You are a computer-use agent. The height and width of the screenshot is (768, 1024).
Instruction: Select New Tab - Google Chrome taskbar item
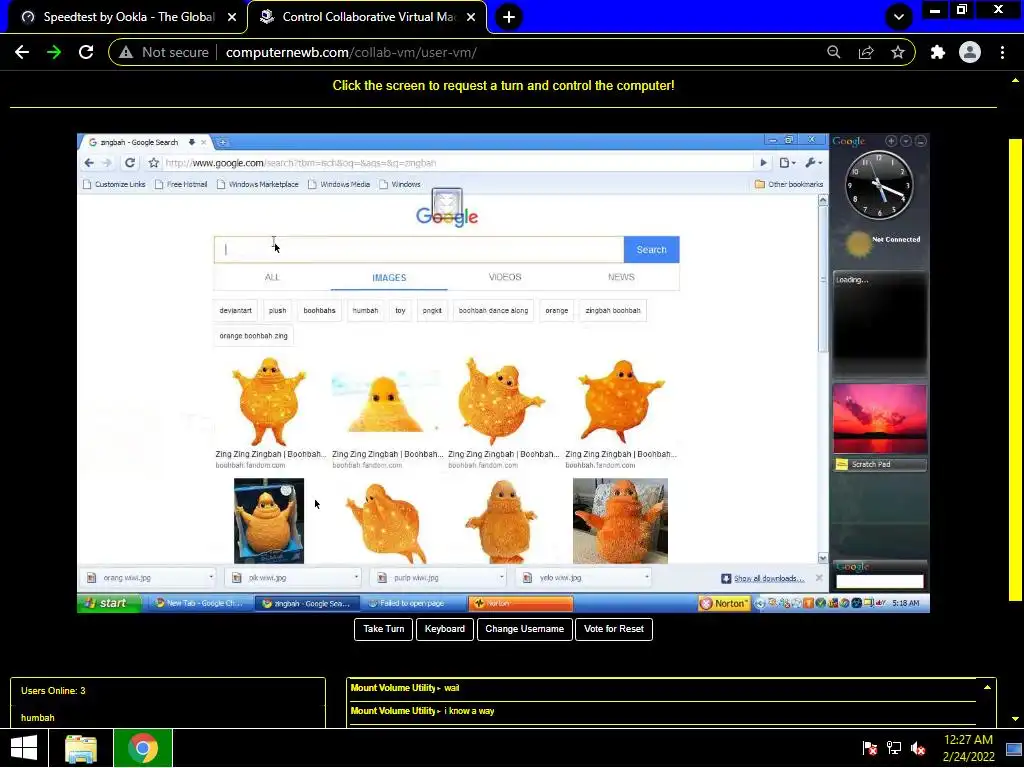tap(199, 603)
